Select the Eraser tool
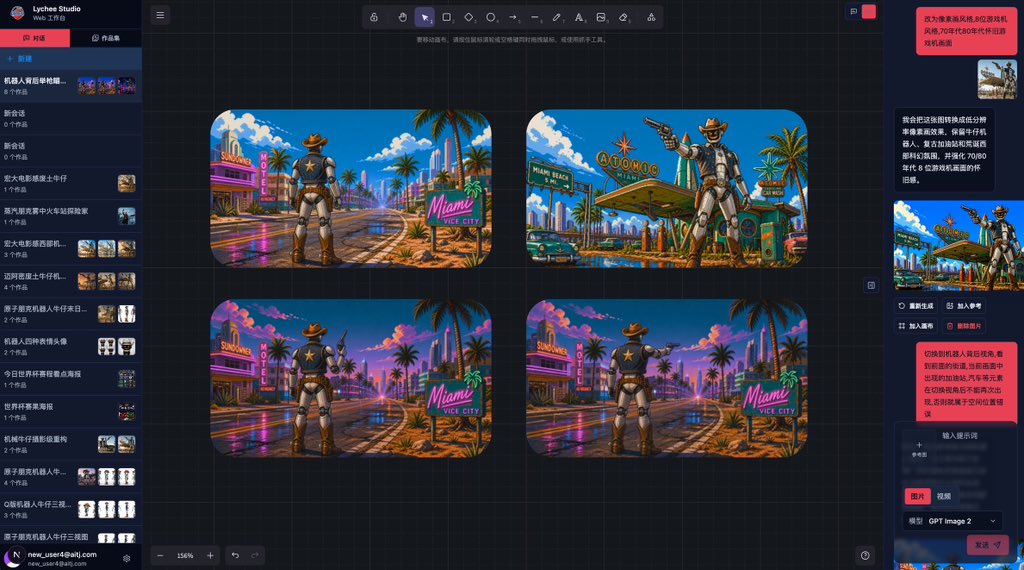The image size is (1024, 570). 623,17
